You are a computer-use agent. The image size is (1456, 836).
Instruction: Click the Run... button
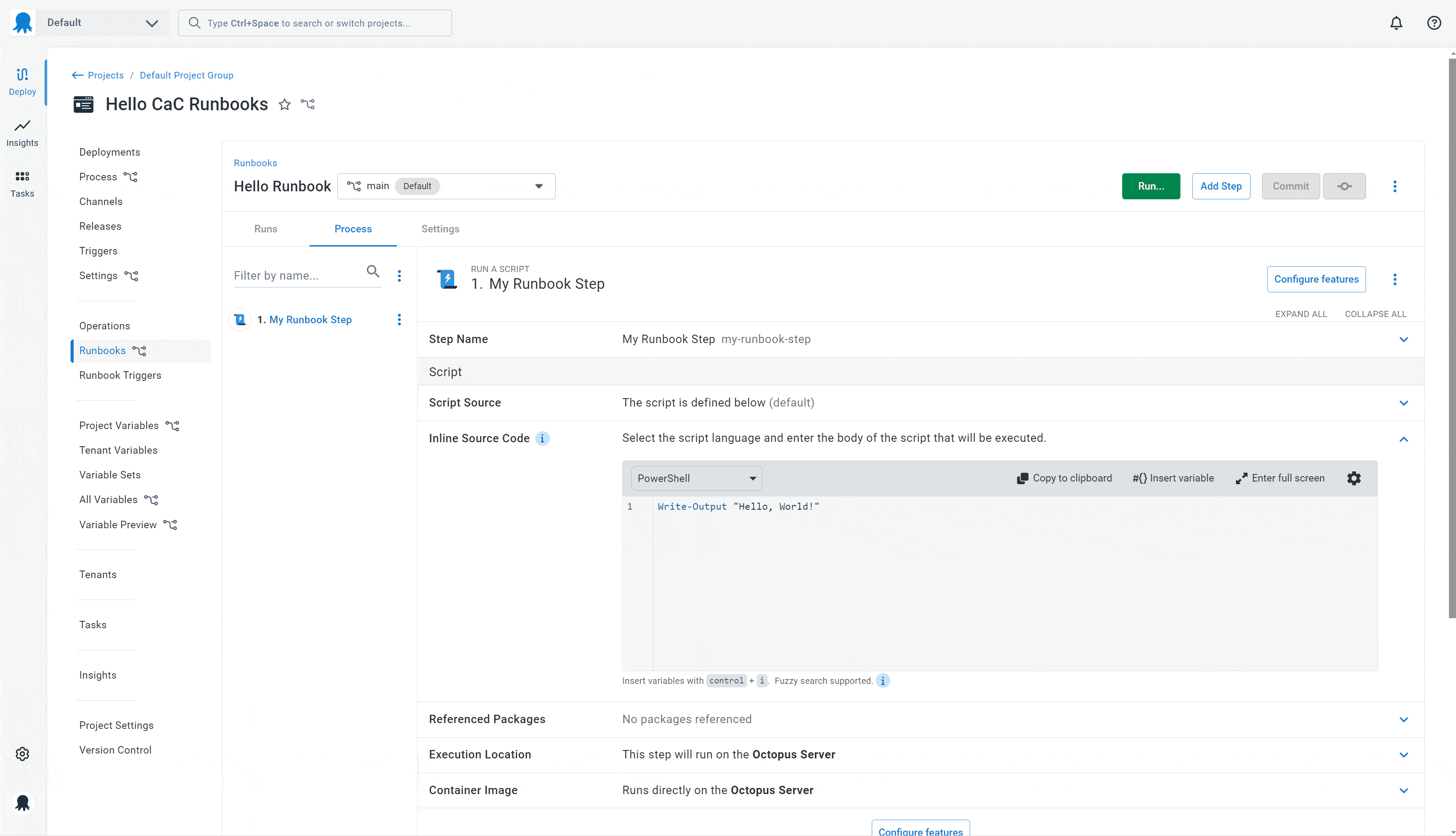(1151, 186)
